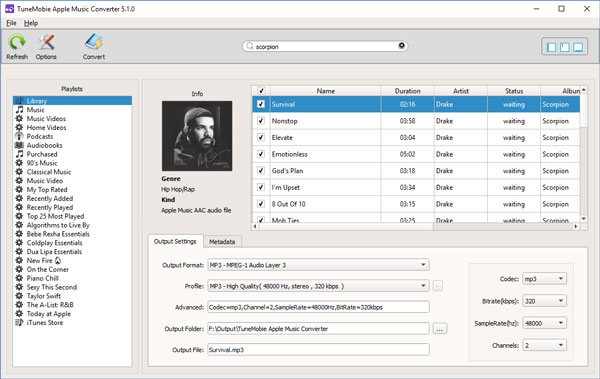Uncheck the Survival track checkbox
The width and height of the screenshot is (600, 379).
click(x=261, y=104)
